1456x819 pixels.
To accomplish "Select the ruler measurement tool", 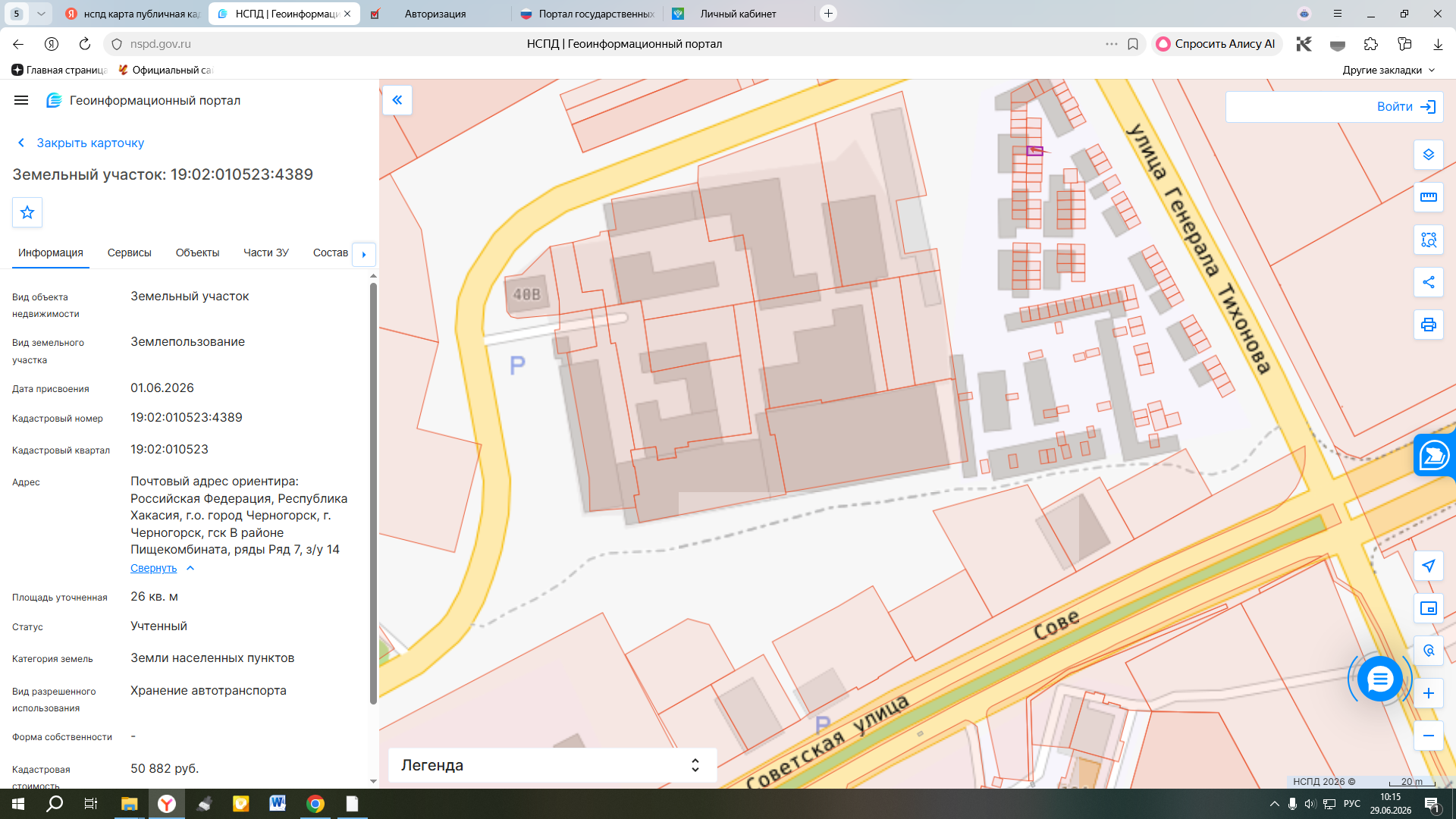I will [1429, 197].
